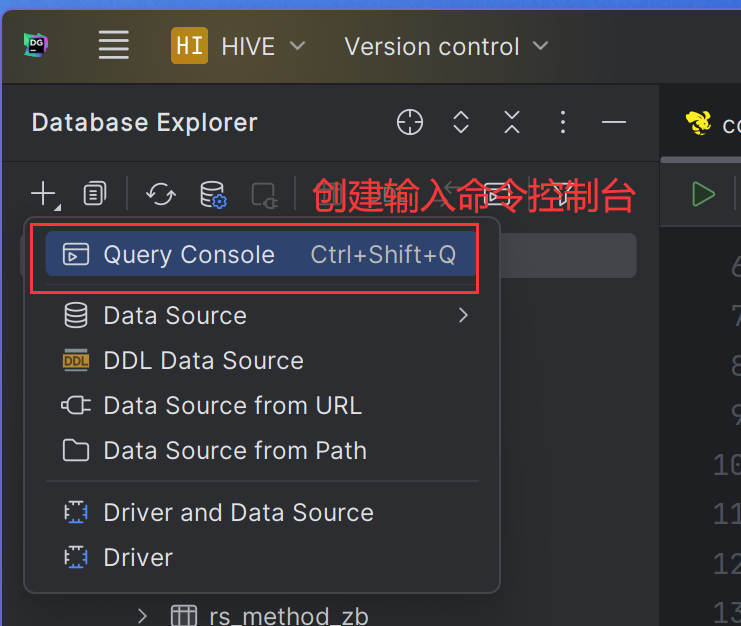The image size is (741, 626).
Task: Hide the Database Explorer panel
Action: tap(613, 122)
